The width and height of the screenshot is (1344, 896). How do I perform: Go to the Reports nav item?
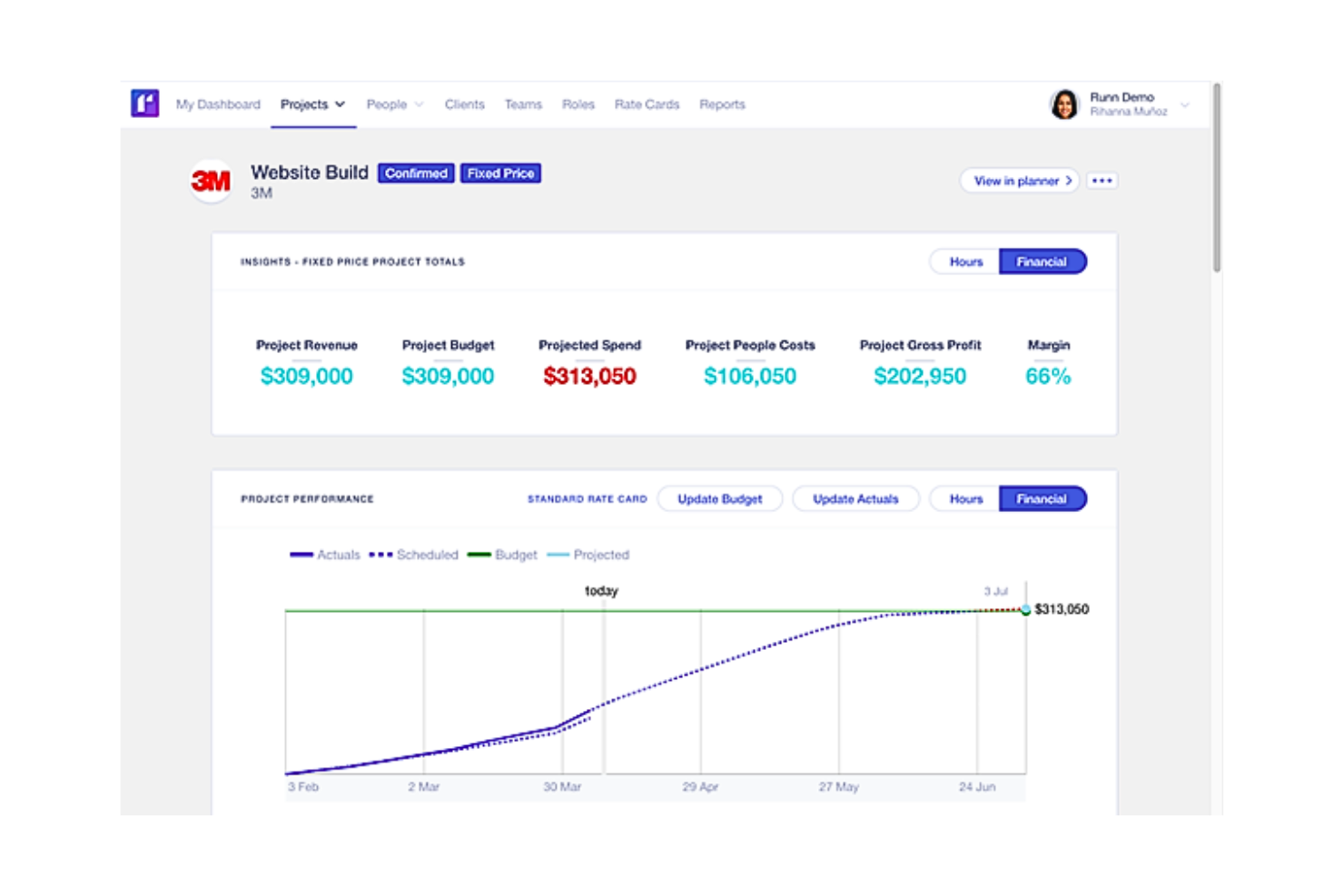coord(722,104)
